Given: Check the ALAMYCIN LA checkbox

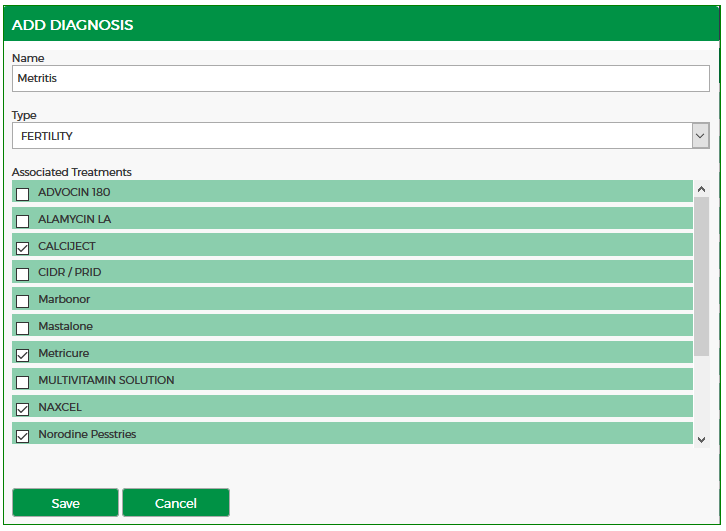Looking at the screenshot, I should coord(22,221).
